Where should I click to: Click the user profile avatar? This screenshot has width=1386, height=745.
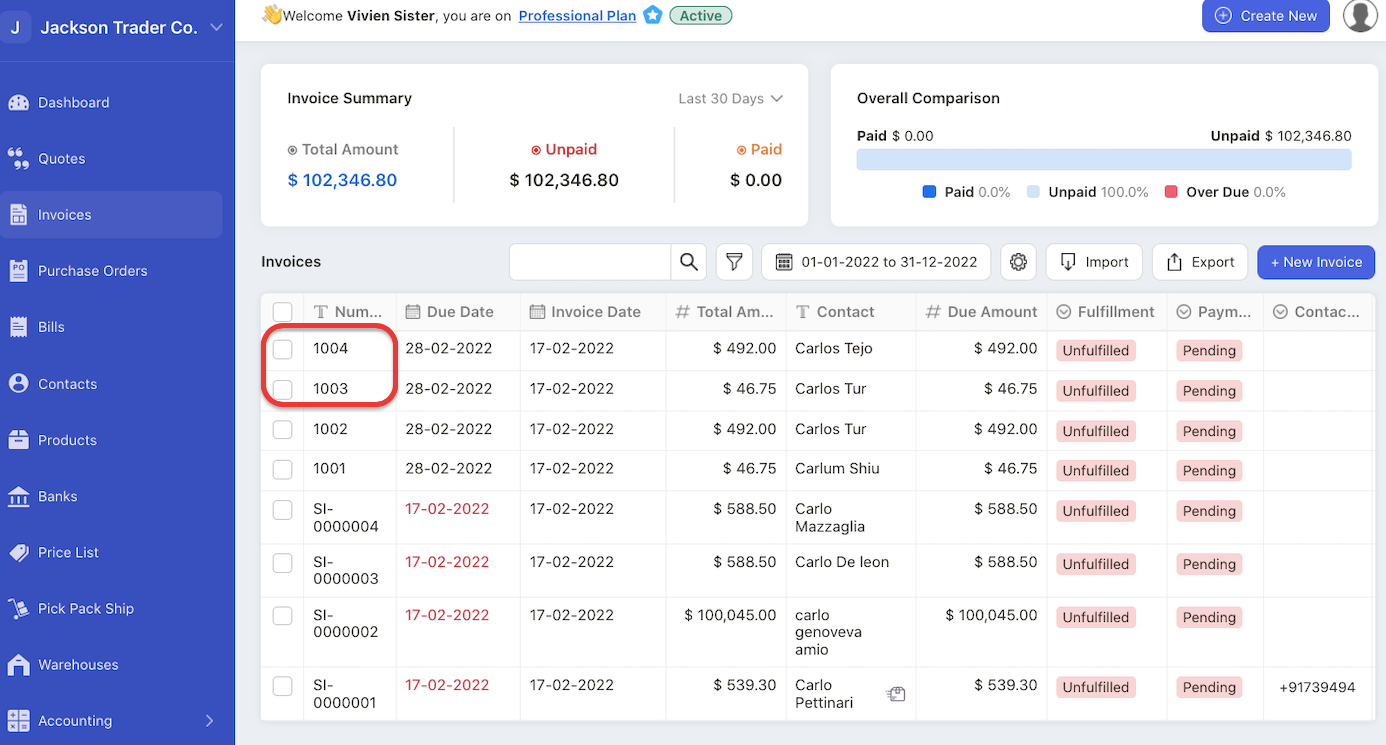tap(1360, 15)
